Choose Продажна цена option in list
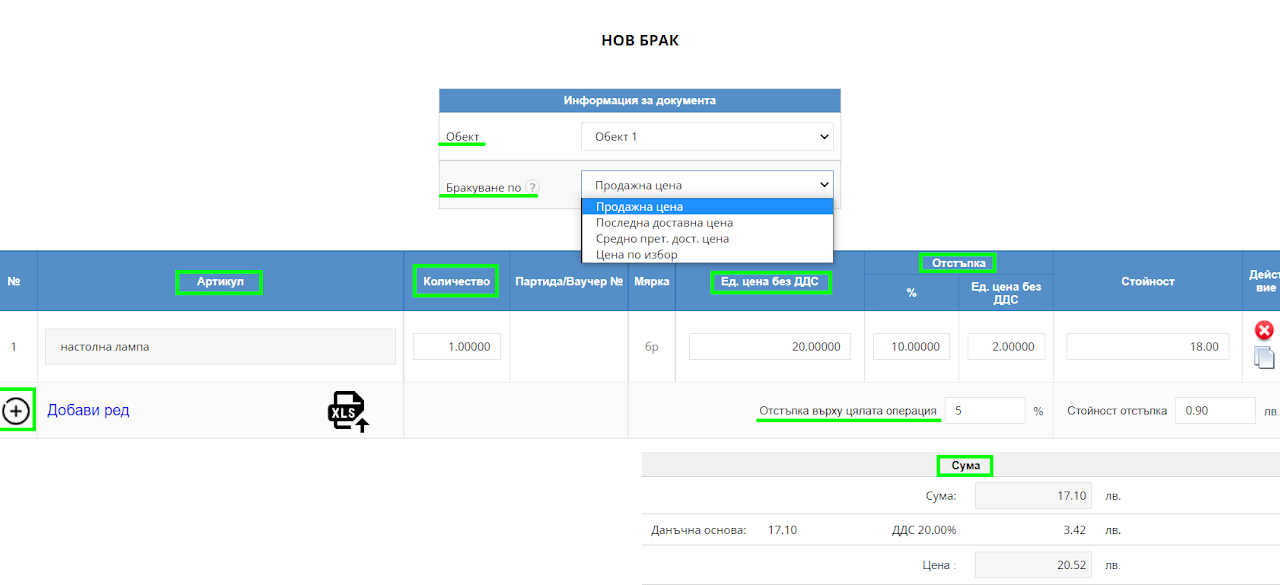Screen dimensions: 1280x585 pyautogui.click(x=707, y=207)
